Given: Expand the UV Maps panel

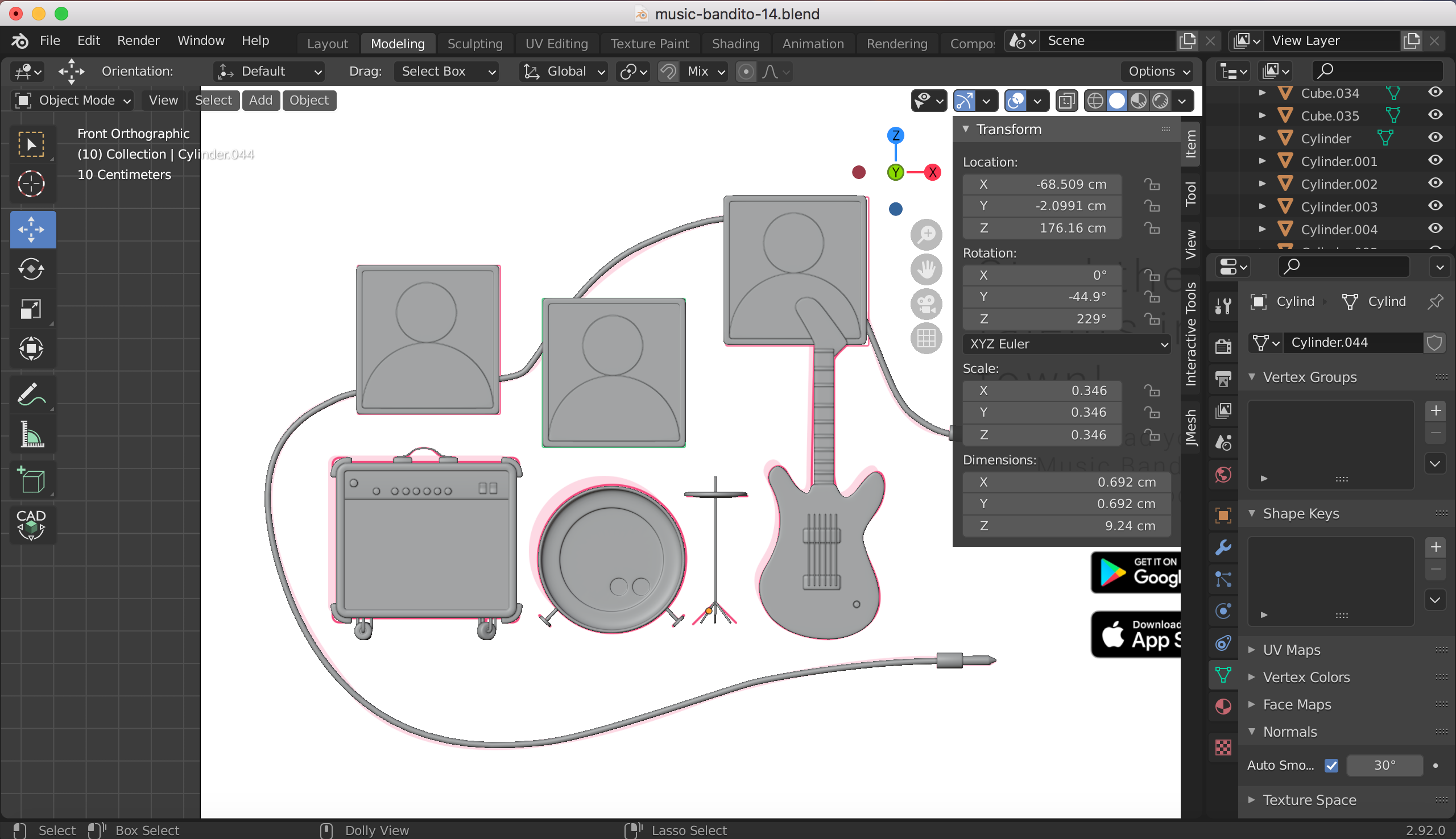Looking at the screenshot, I should [1291, 649].
